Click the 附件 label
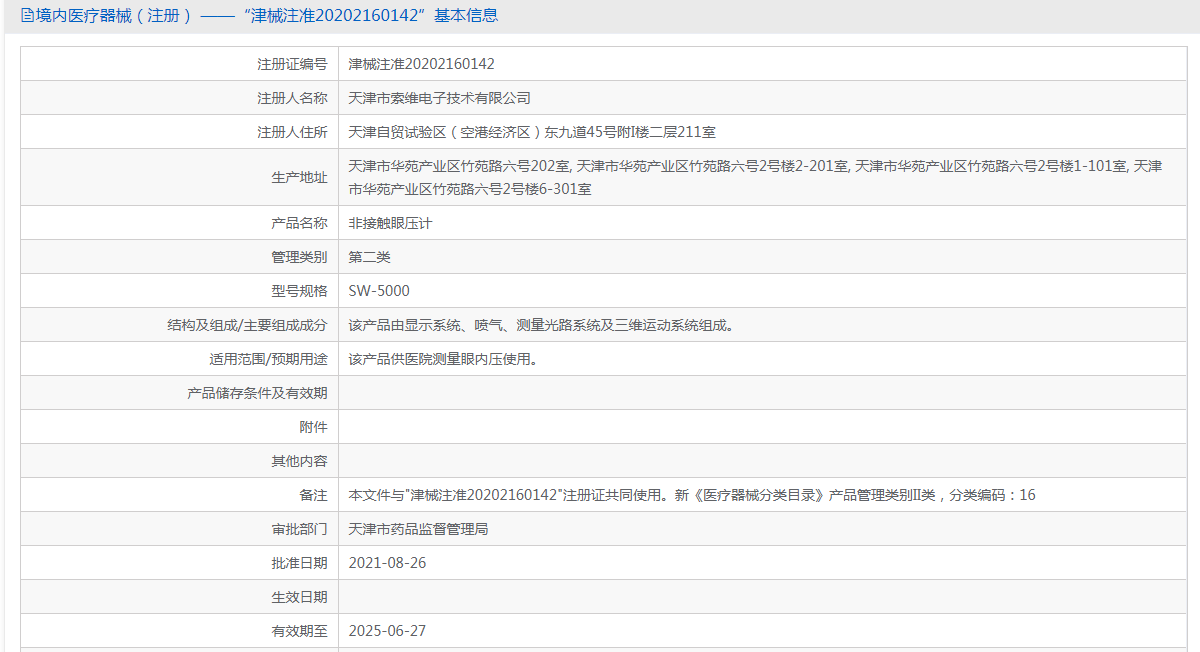 313,427
